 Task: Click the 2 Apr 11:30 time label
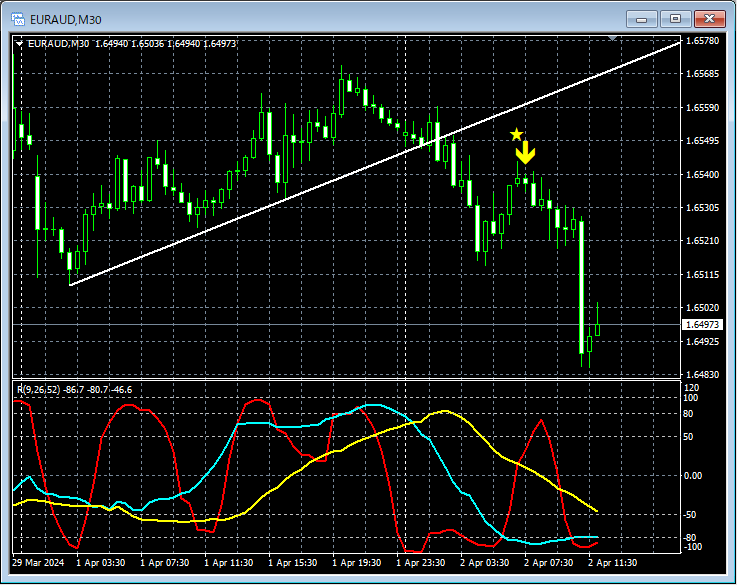coord(612,563)
